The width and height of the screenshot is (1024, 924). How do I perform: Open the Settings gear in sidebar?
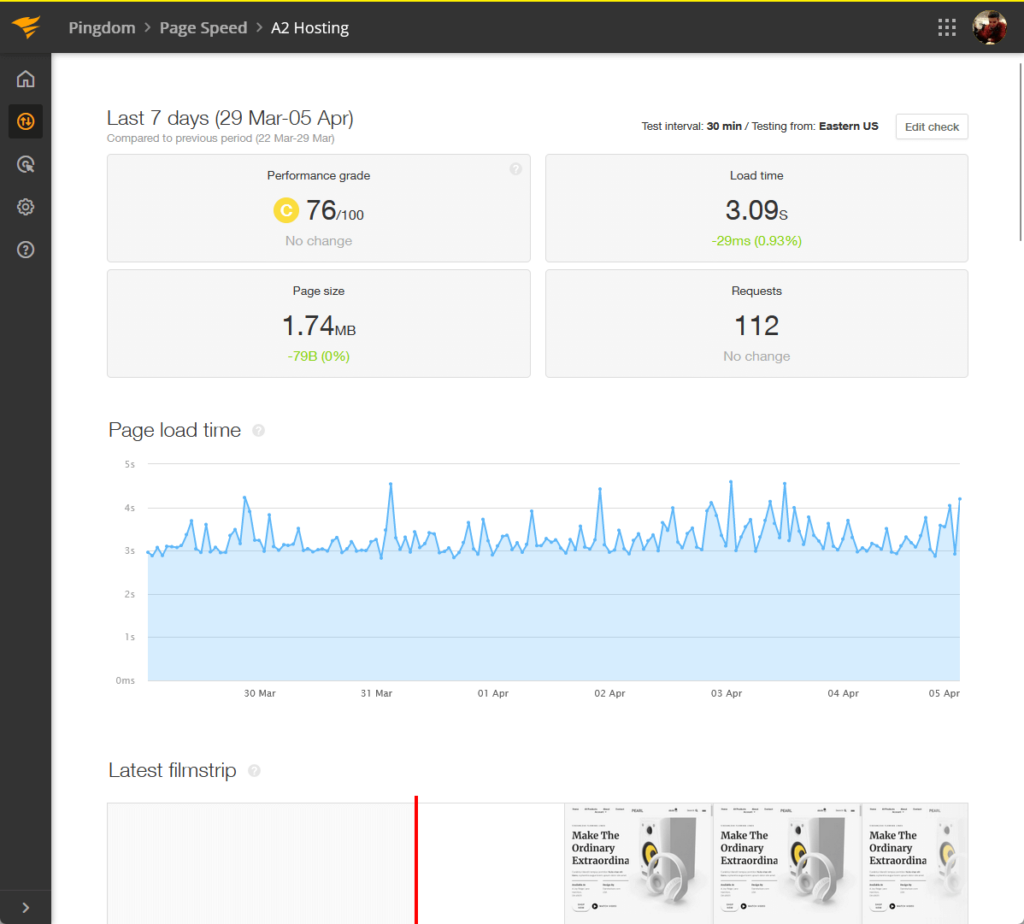[25, 207]
